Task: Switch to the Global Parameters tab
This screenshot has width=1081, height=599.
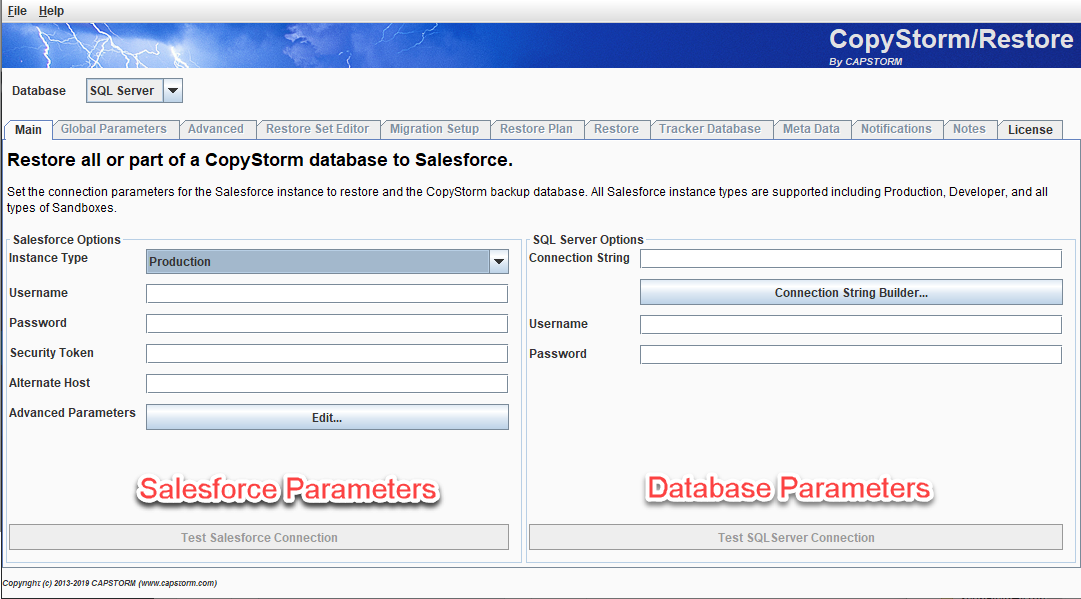Action: pos(114,129)
